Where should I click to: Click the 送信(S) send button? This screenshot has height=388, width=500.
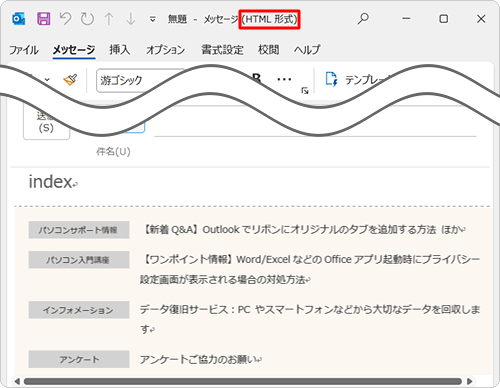pos(46,123)
